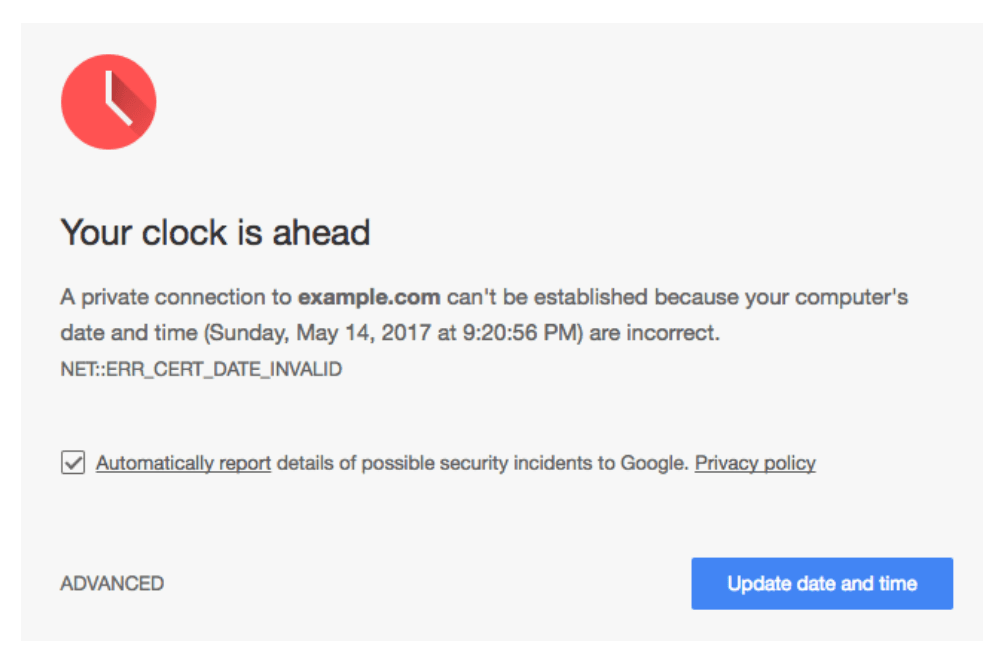Click the words A private connection to

[x=176, y=298]
